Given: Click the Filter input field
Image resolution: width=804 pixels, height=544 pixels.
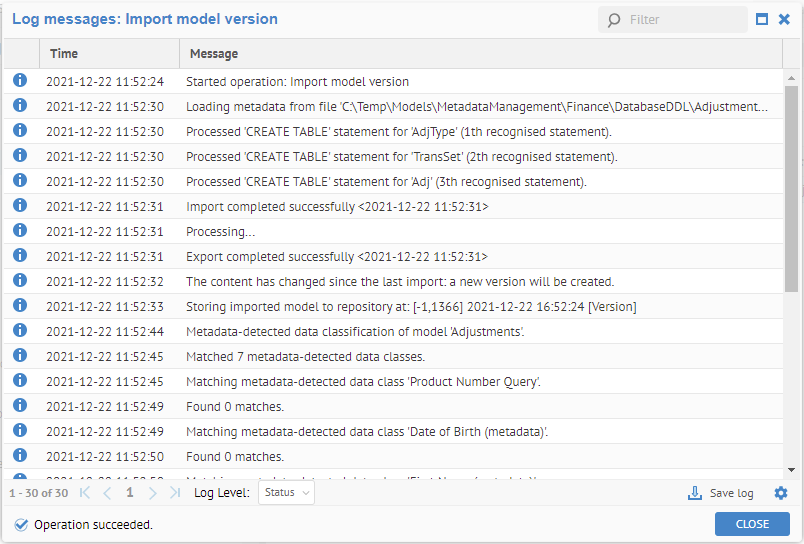Looking at the screenshot, I should click(684, 20).
